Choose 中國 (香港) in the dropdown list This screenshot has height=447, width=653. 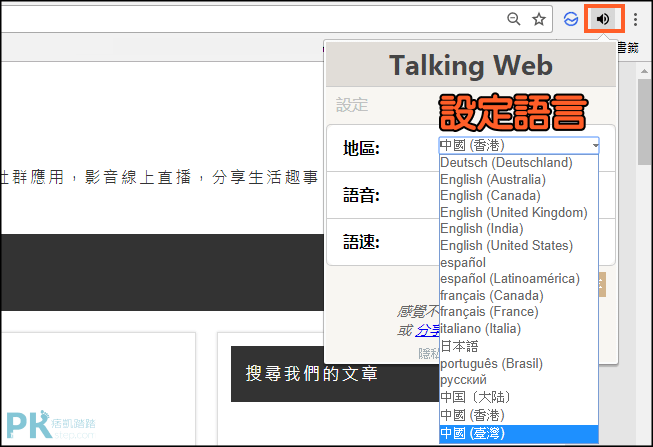click(519, 415)
